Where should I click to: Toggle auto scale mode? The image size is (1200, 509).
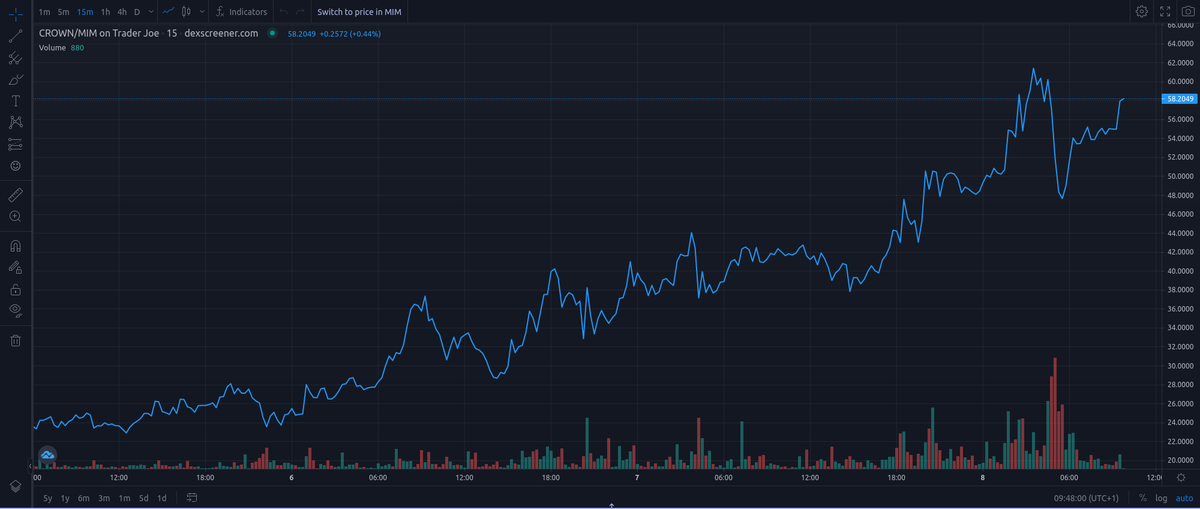[x=1183, y=497]
